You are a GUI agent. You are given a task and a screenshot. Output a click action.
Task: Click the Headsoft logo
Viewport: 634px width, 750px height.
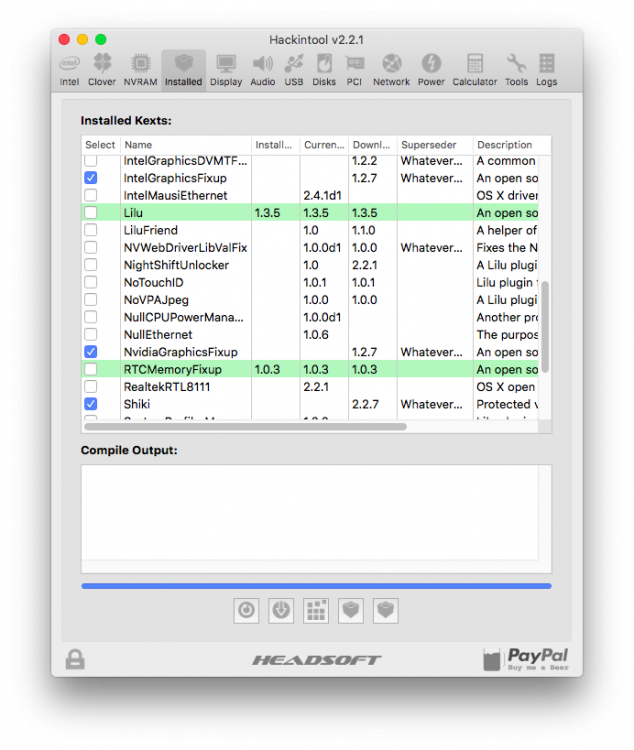click(316, 660)
